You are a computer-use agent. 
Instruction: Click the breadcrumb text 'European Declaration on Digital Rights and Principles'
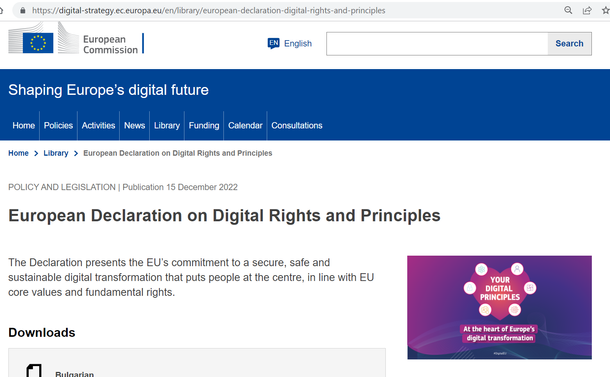178,153
